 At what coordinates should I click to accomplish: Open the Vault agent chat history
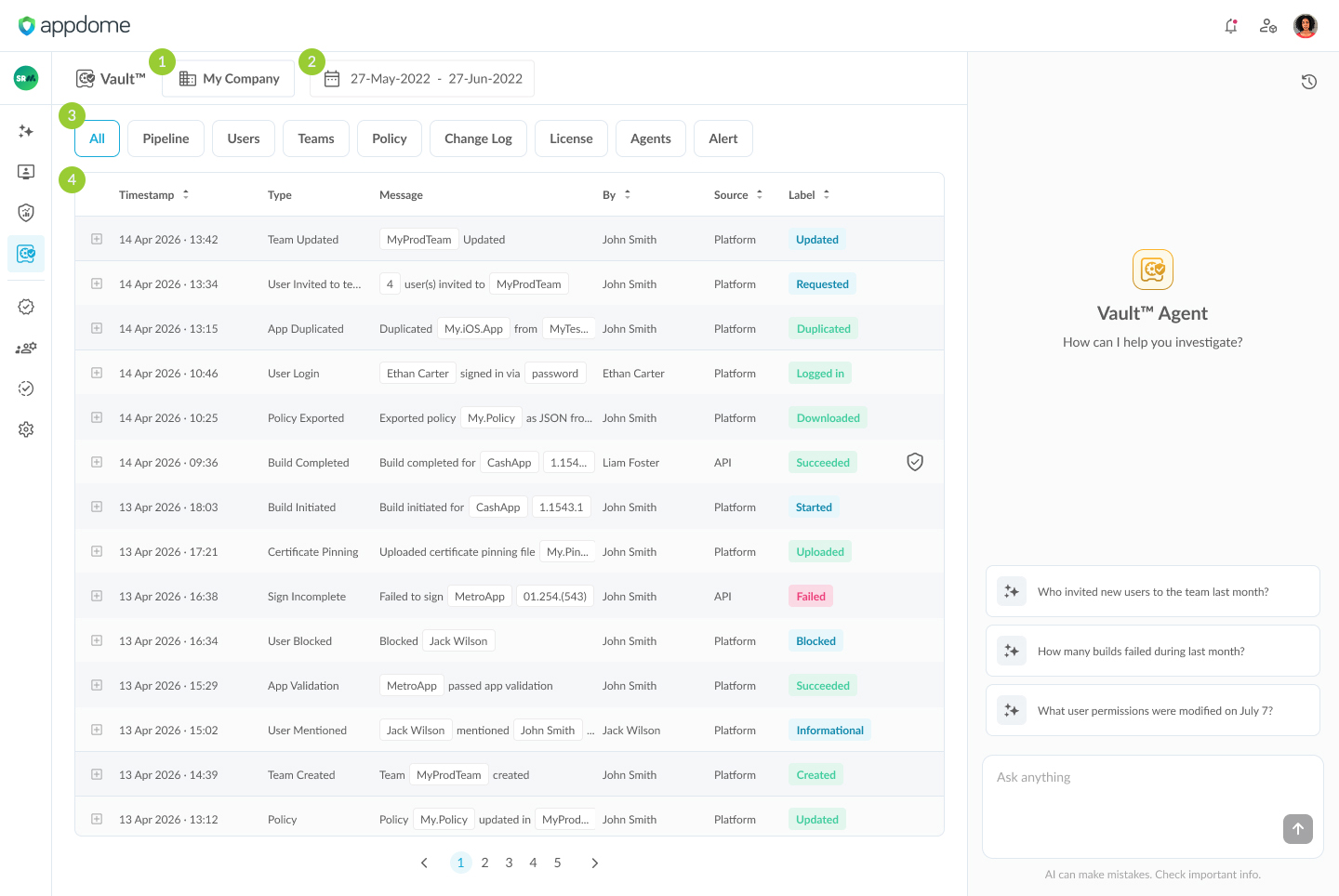[1309, 82]
